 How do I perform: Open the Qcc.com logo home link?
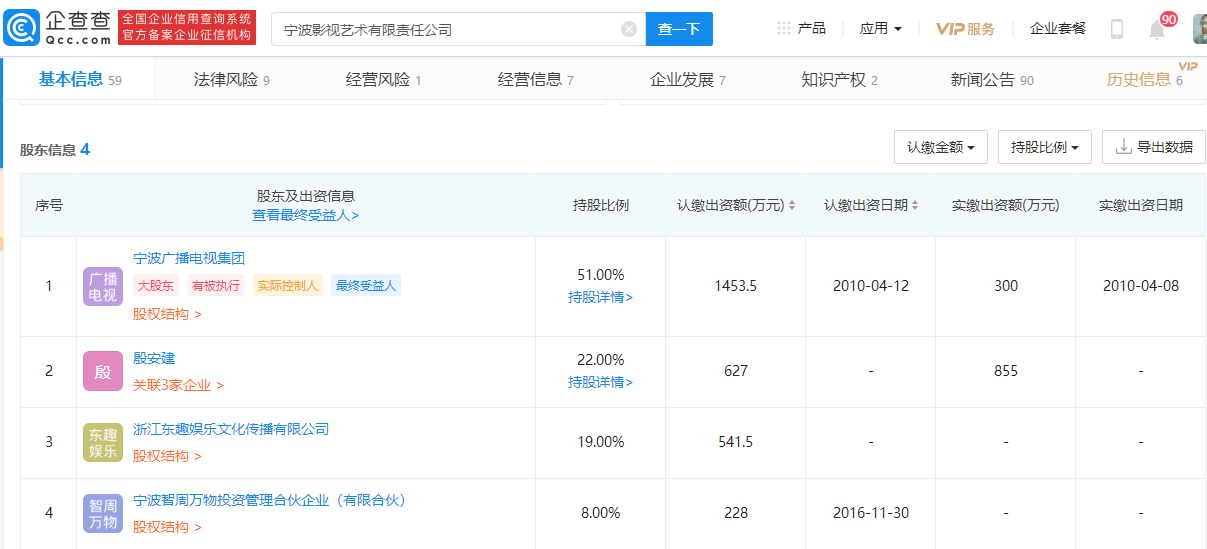pyautogui.click(x=57, y=29)
